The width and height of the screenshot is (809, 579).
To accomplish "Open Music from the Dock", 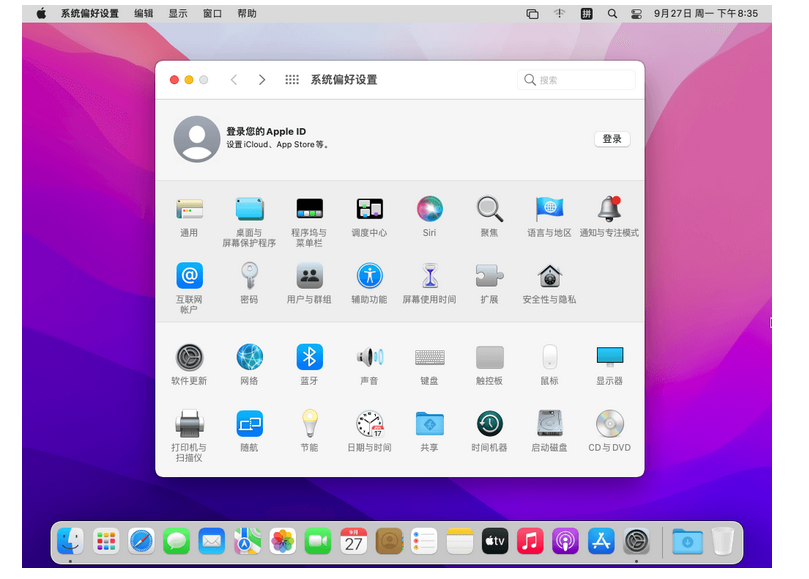I will [530, 541].
